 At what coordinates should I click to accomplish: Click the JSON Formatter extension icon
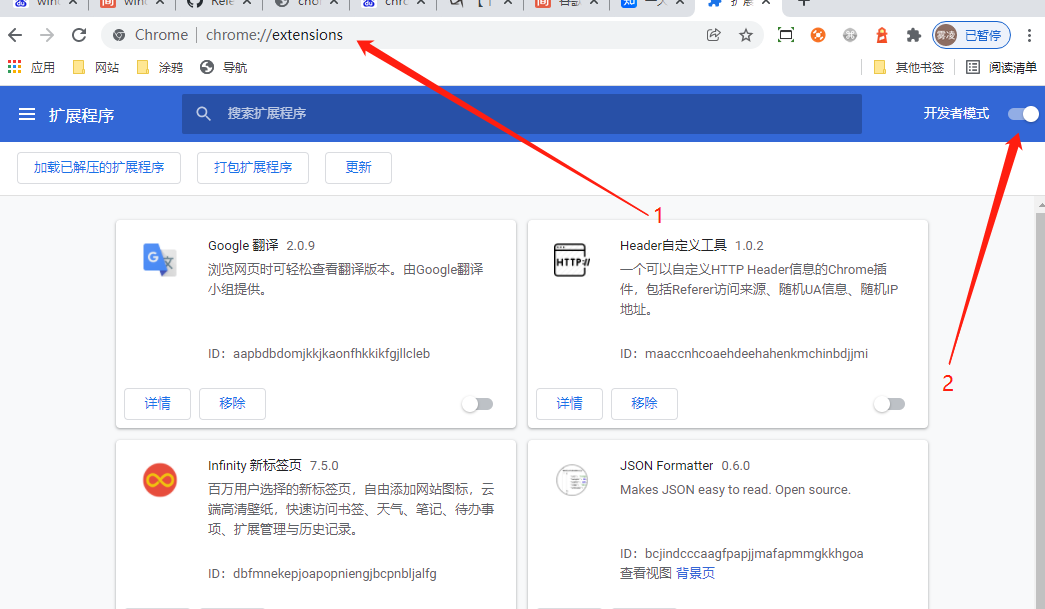[x=572, y=480]
